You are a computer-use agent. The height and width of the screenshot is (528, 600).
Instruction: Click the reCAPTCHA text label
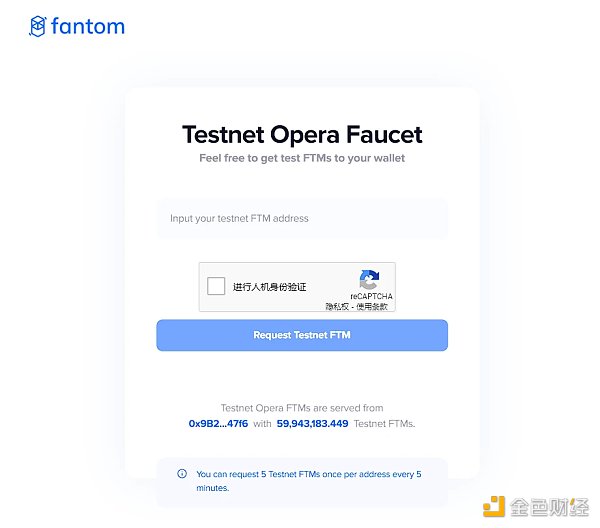point(371,297)
